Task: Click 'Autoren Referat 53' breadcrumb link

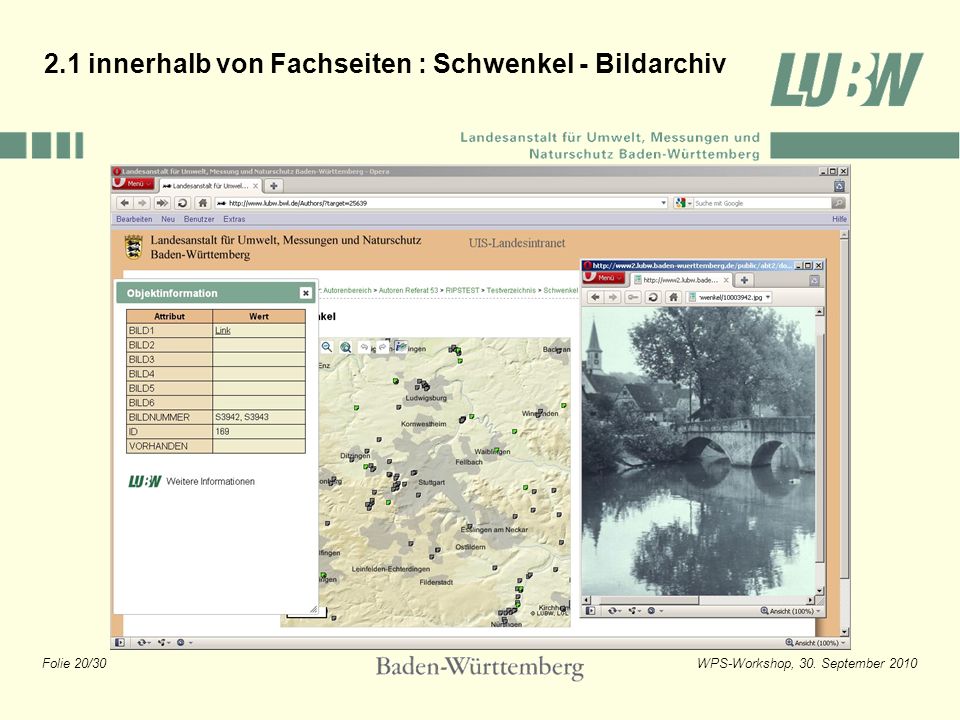Action: 408,290
